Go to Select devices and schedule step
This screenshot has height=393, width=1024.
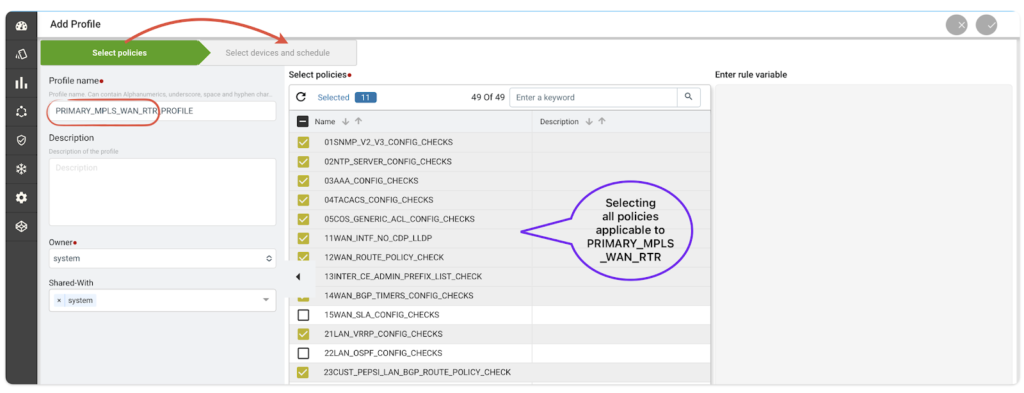point(278,53)
